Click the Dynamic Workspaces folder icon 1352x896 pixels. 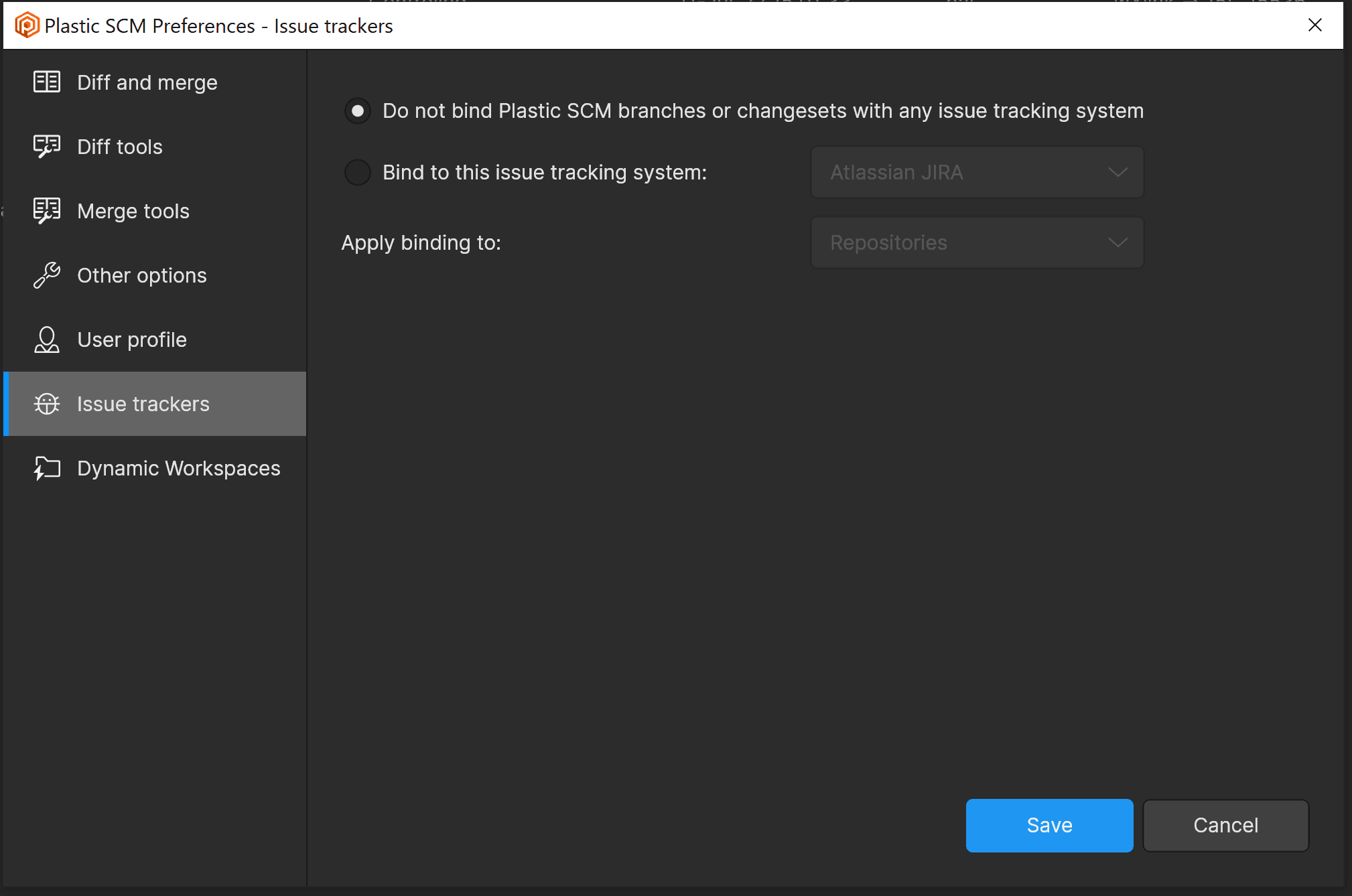pyautogui.click(x=47, y=468)
